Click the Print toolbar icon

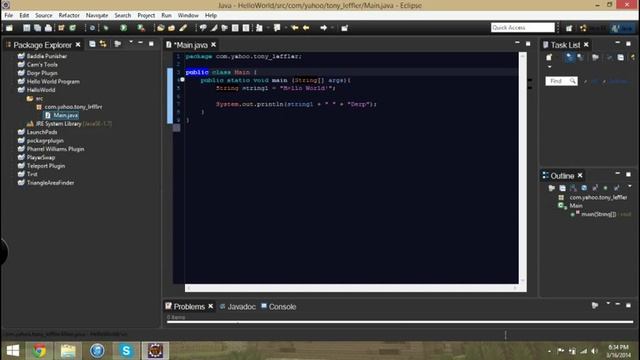tap(48, 28)
